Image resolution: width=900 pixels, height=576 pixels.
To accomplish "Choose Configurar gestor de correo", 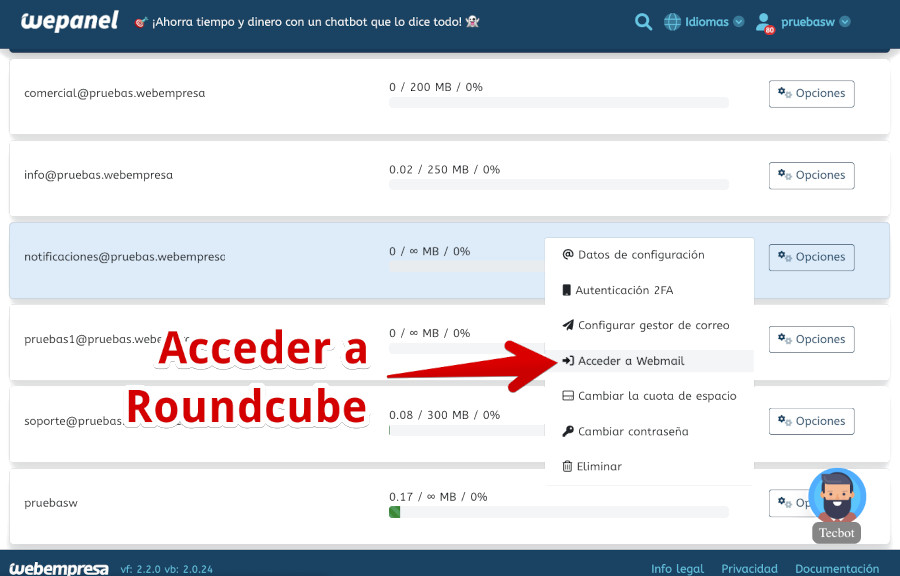I will [x=649, y=325].
